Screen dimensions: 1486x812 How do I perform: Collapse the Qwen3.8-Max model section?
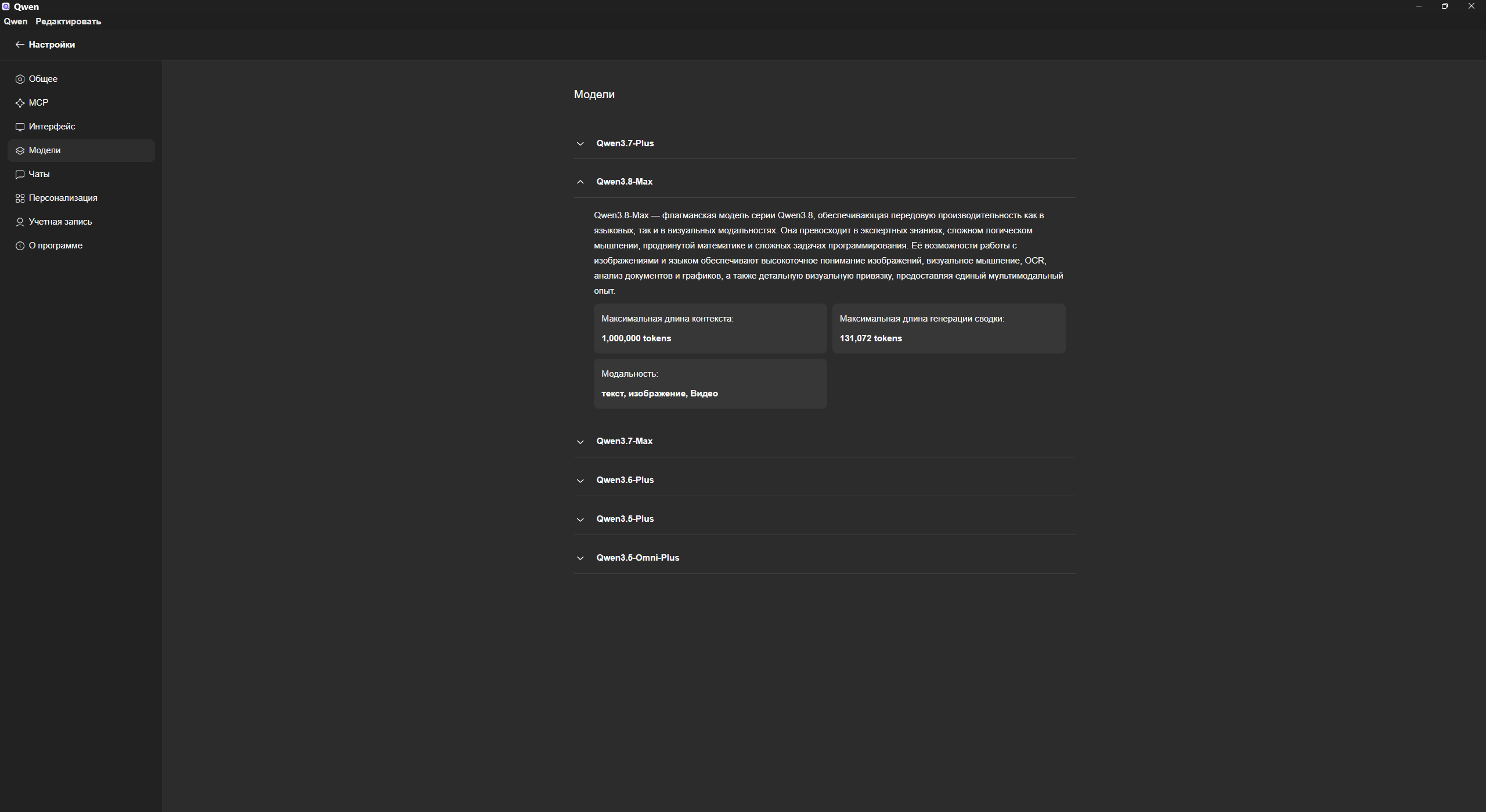click(x=824, y=182)
